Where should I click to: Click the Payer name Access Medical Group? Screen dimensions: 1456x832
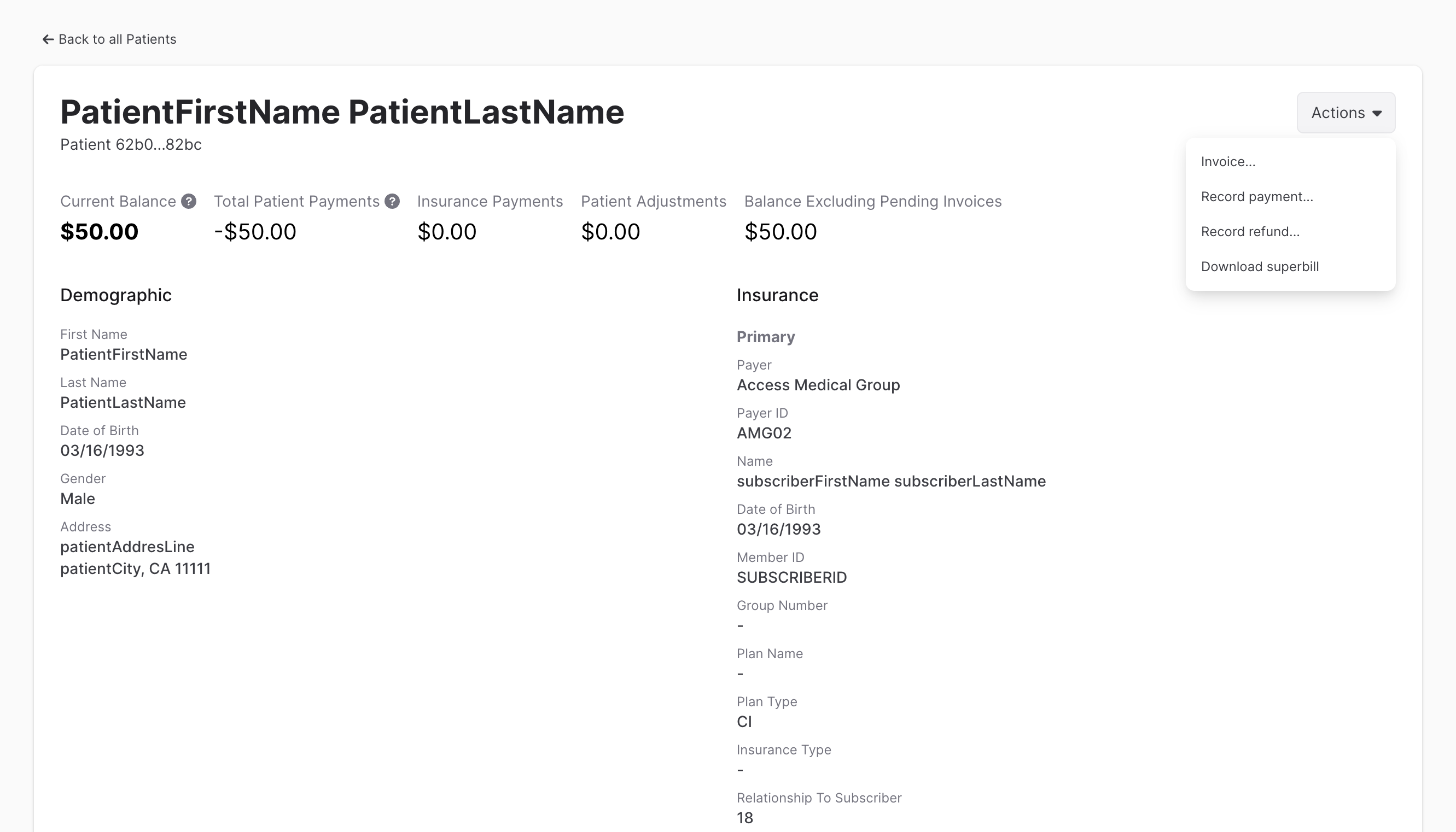tap(819, 385)
